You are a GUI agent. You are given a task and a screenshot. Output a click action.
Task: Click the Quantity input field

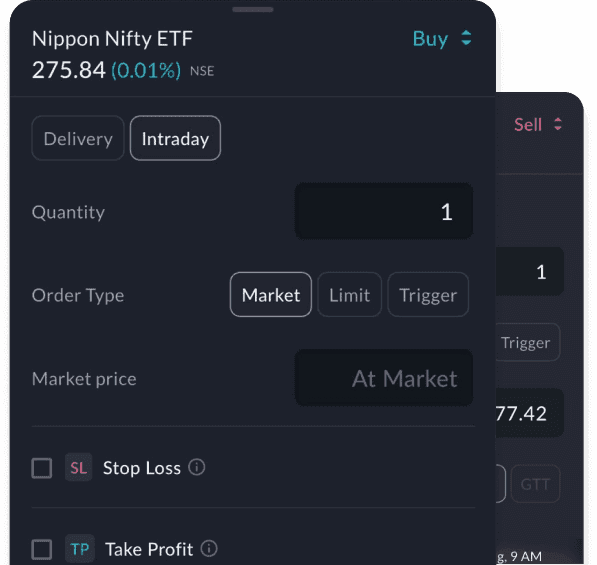pyautogui.click(x=384, y=211)
